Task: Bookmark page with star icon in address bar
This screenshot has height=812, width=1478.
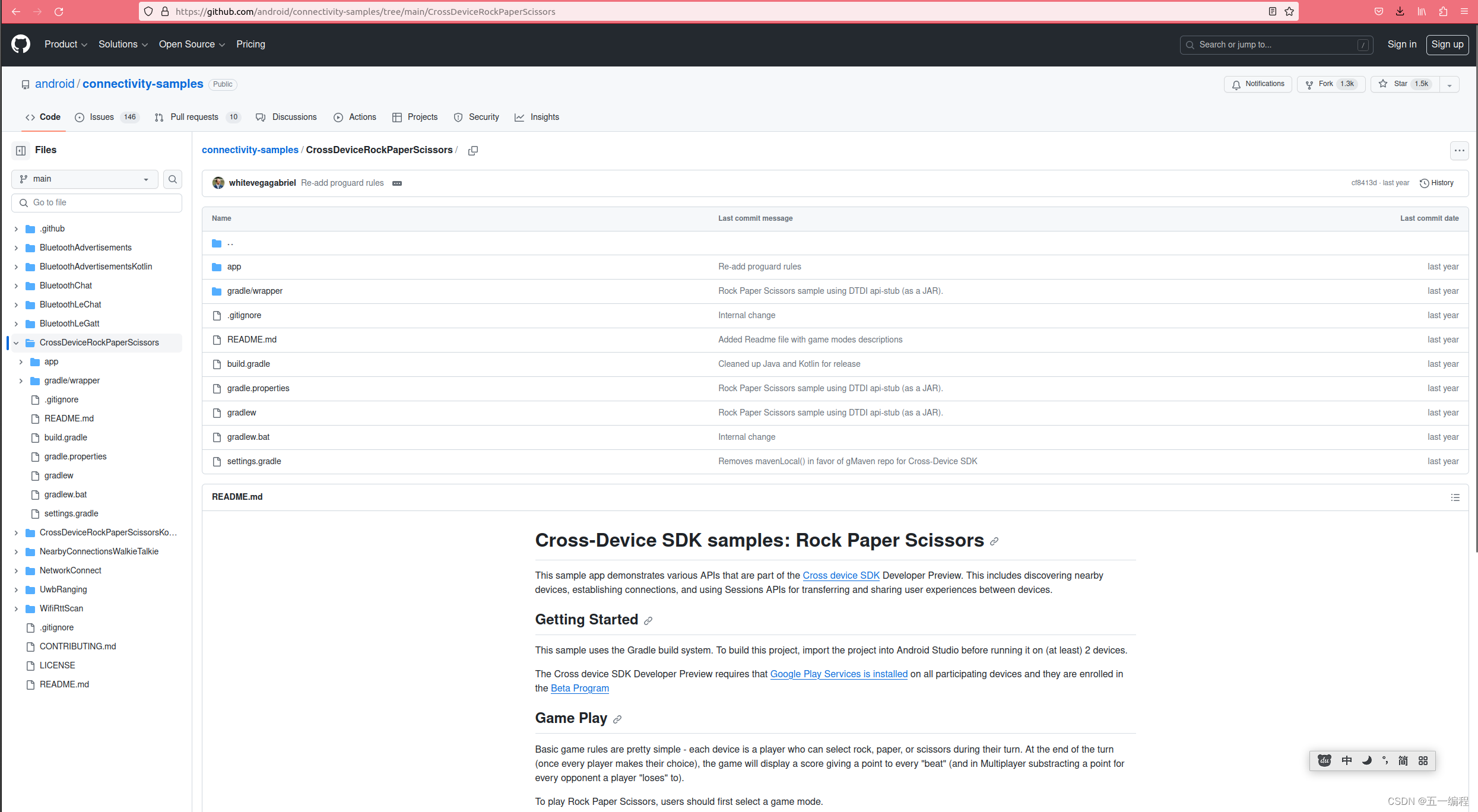Action: [x=1289, y=11]
